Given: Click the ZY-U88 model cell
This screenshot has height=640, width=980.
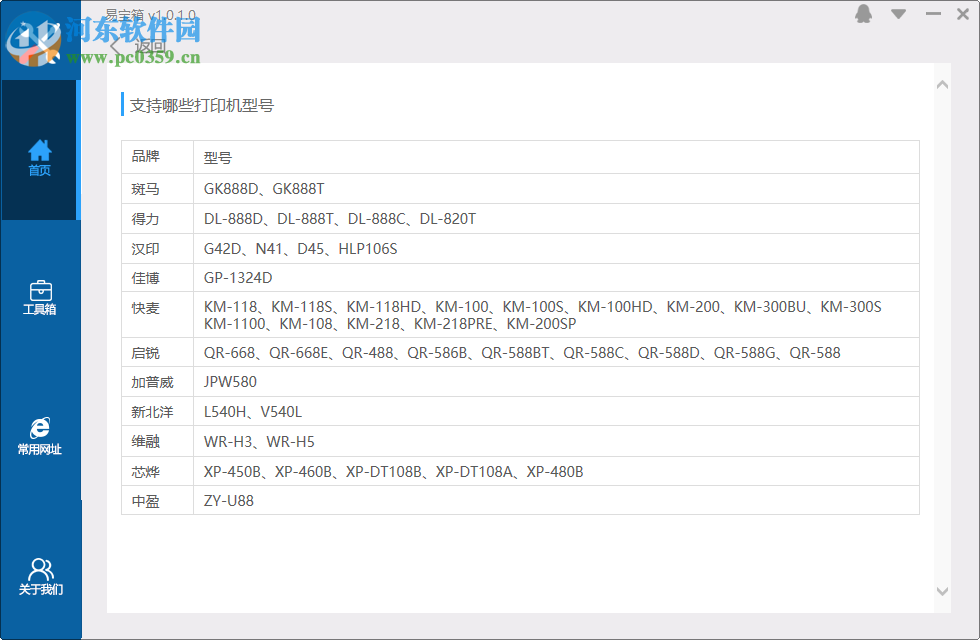Looking at the screenshot, I should tap(556, 501).
